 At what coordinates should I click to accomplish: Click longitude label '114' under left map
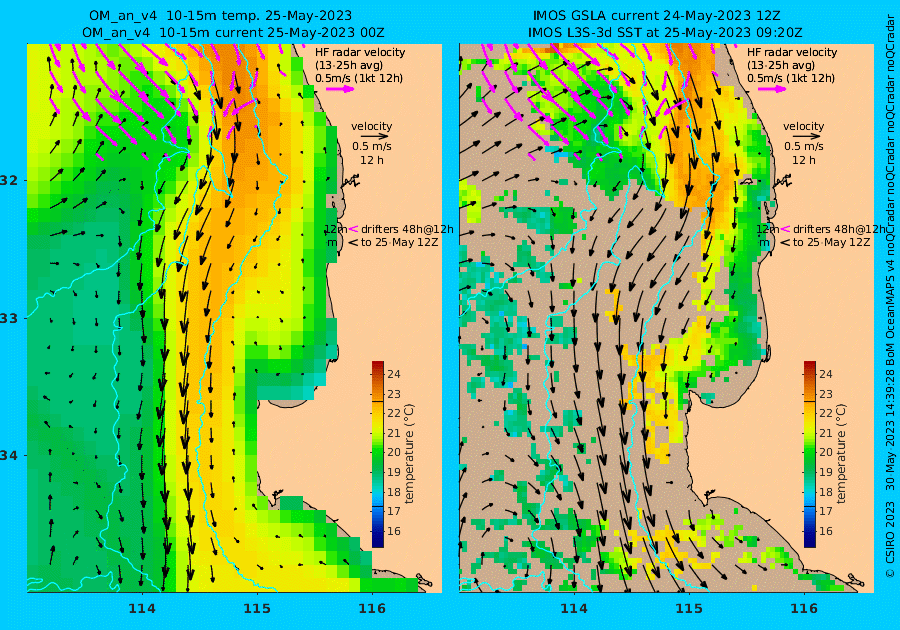pos(142,608)
